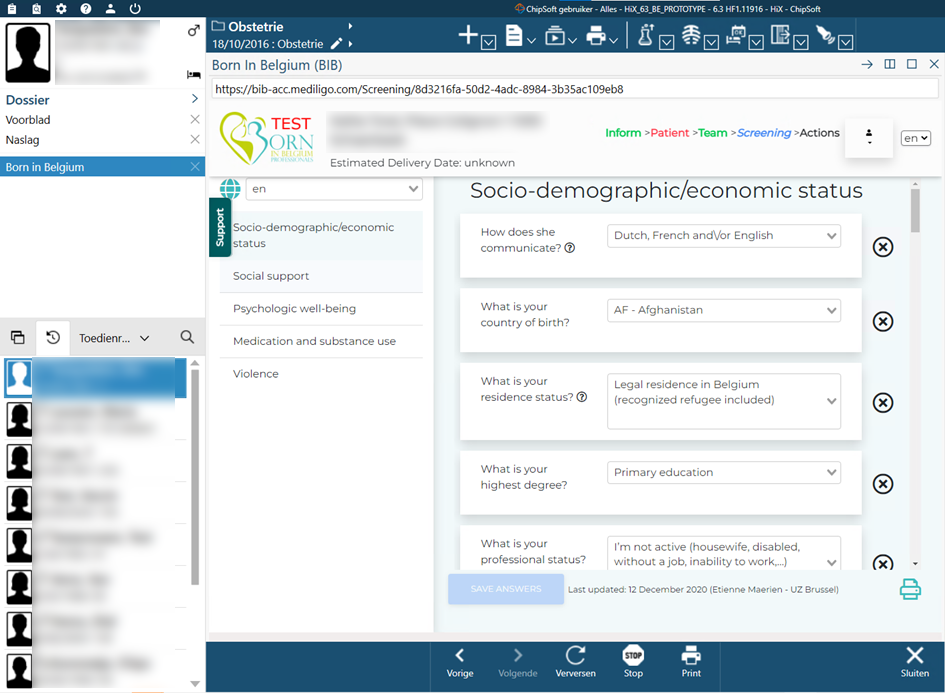The height and width of the screenshot is (693, 945).
Task: Open the help question mark icon
Action: tap(86, 8)
